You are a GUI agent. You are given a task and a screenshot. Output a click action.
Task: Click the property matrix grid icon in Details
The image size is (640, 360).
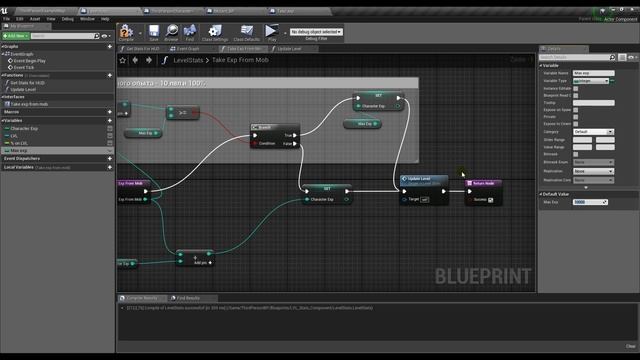pyautogui.click(x=622, y=57)
